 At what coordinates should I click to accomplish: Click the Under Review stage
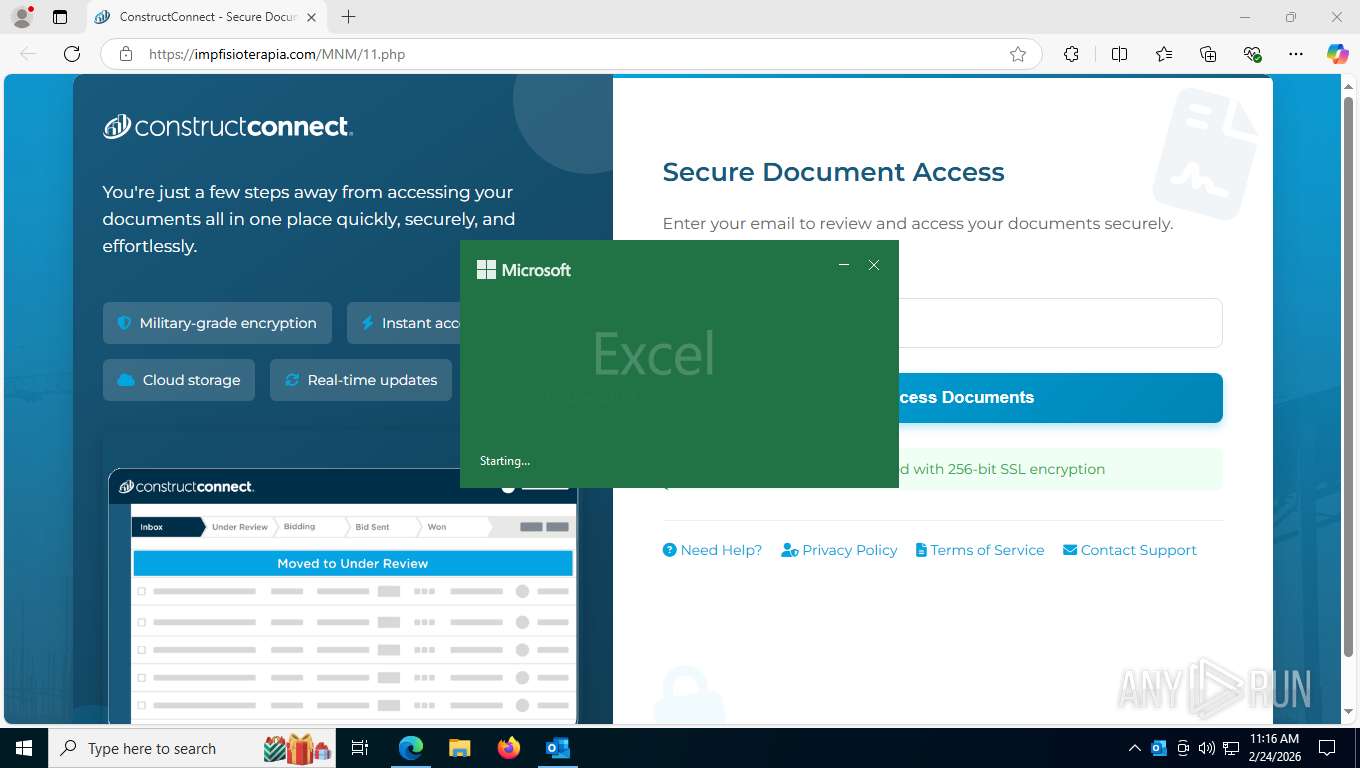pos(240,527)
